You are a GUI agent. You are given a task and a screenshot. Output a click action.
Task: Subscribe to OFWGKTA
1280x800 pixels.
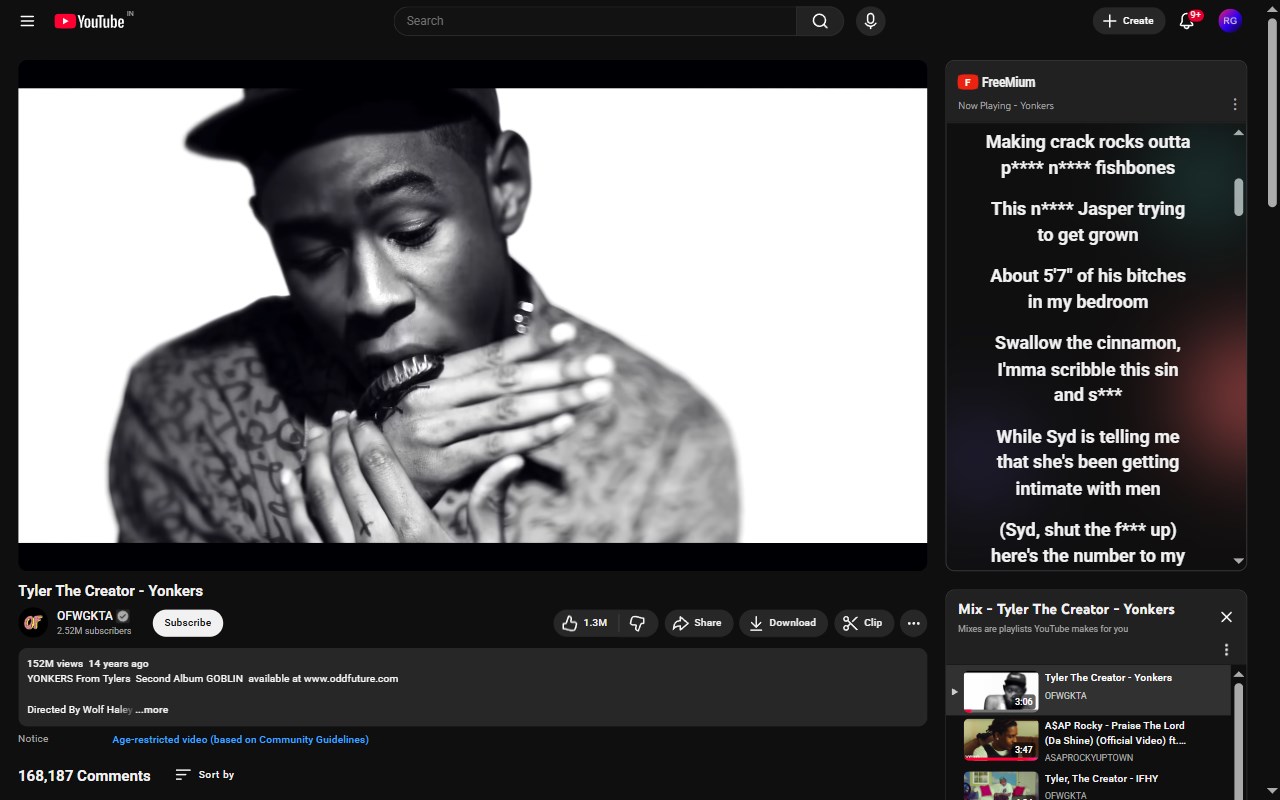pos(188,623)
